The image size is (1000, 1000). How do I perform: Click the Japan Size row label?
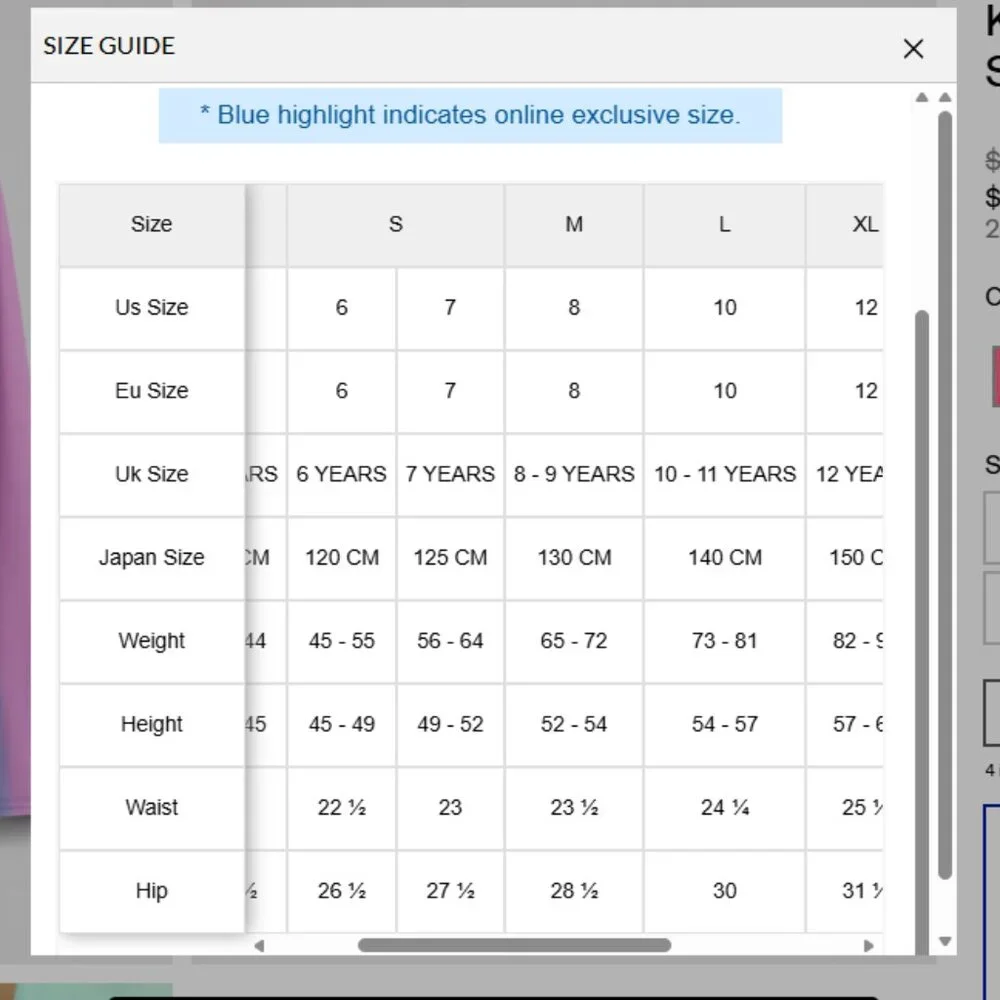(x=152, y=557)
